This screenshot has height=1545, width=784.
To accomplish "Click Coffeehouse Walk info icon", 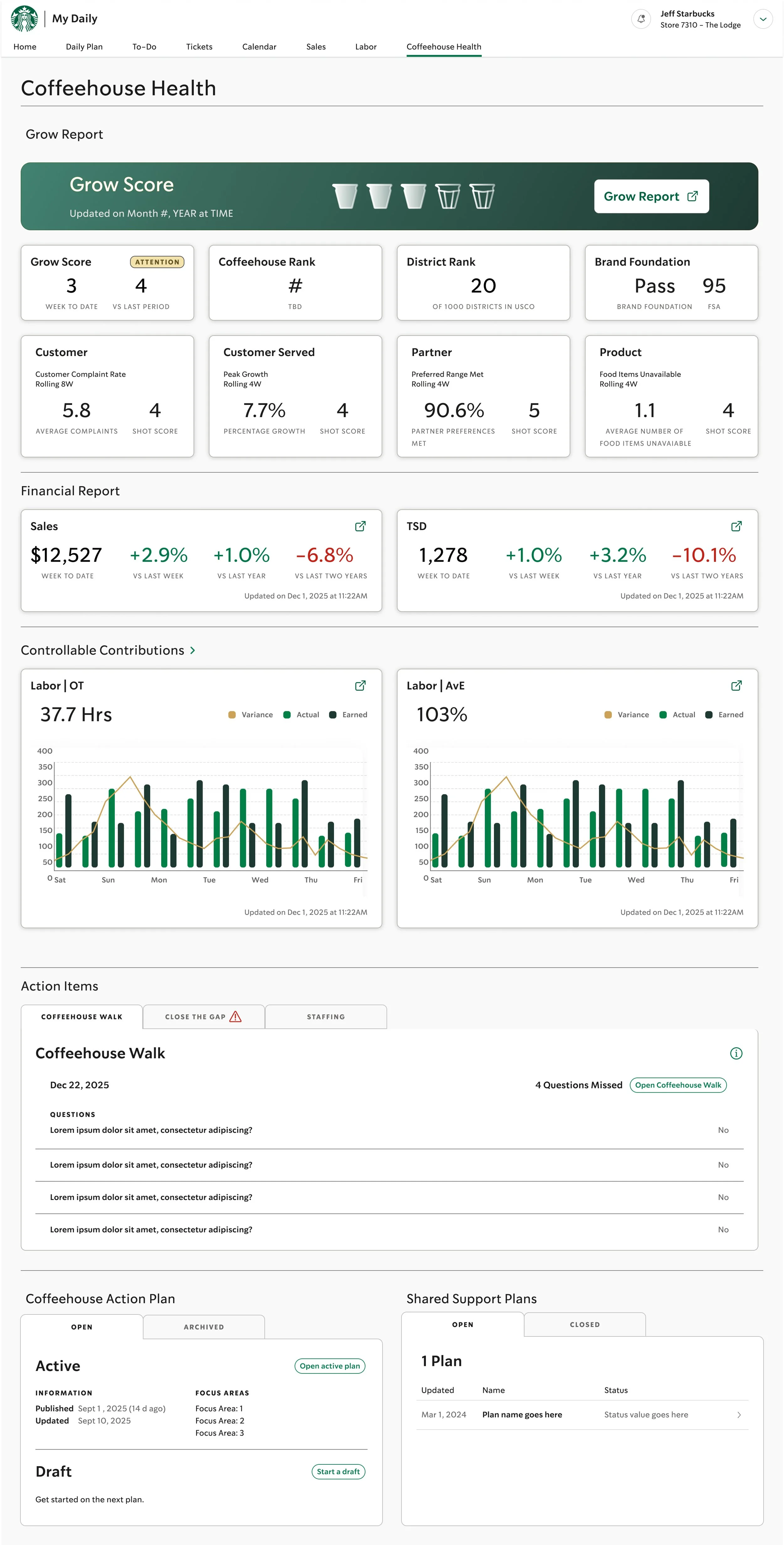I will click(736, 1053).
